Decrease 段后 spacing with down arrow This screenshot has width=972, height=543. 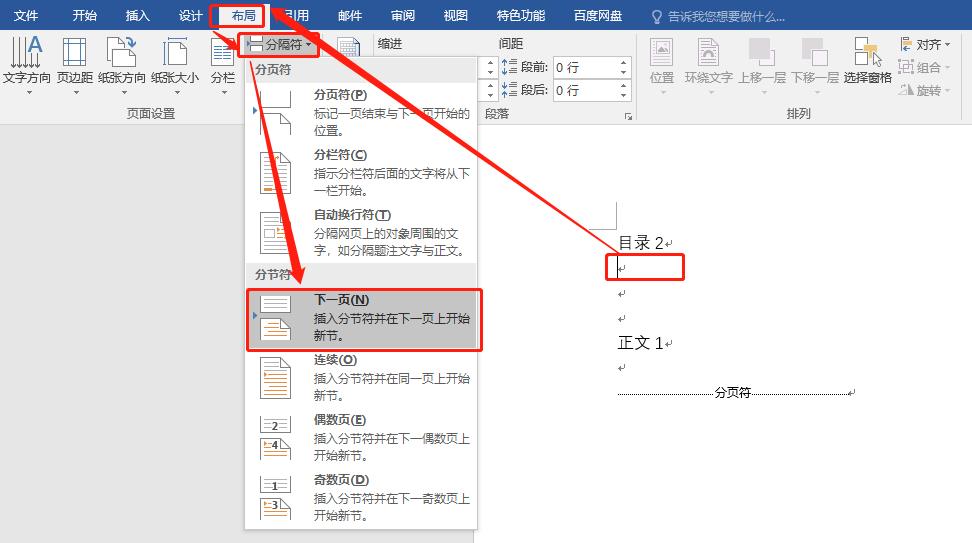point(624,95)
